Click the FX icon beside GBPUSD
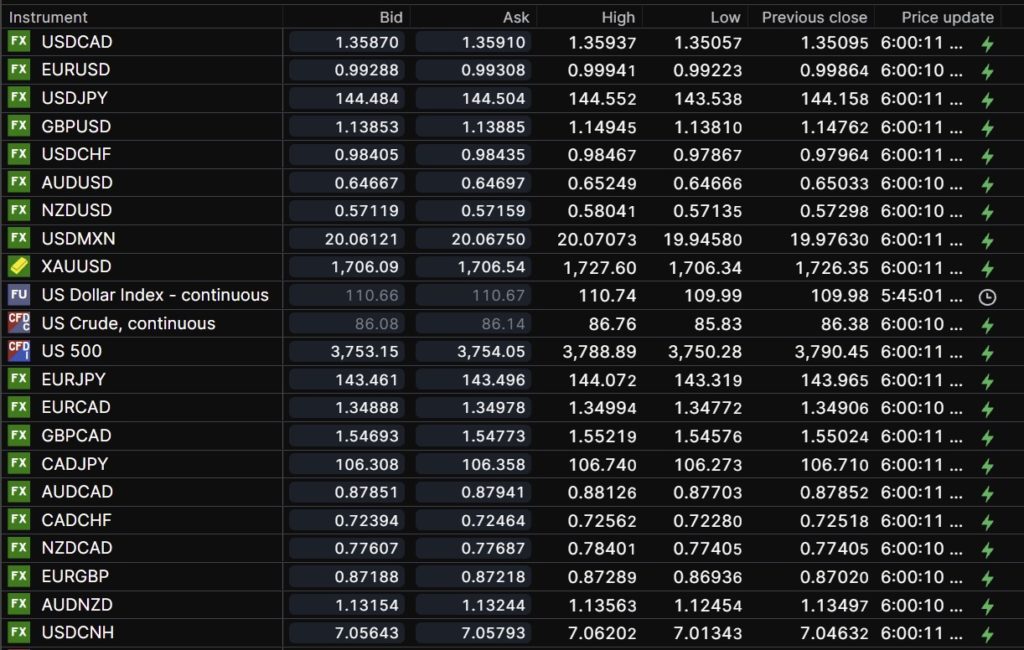 (19, 126)
